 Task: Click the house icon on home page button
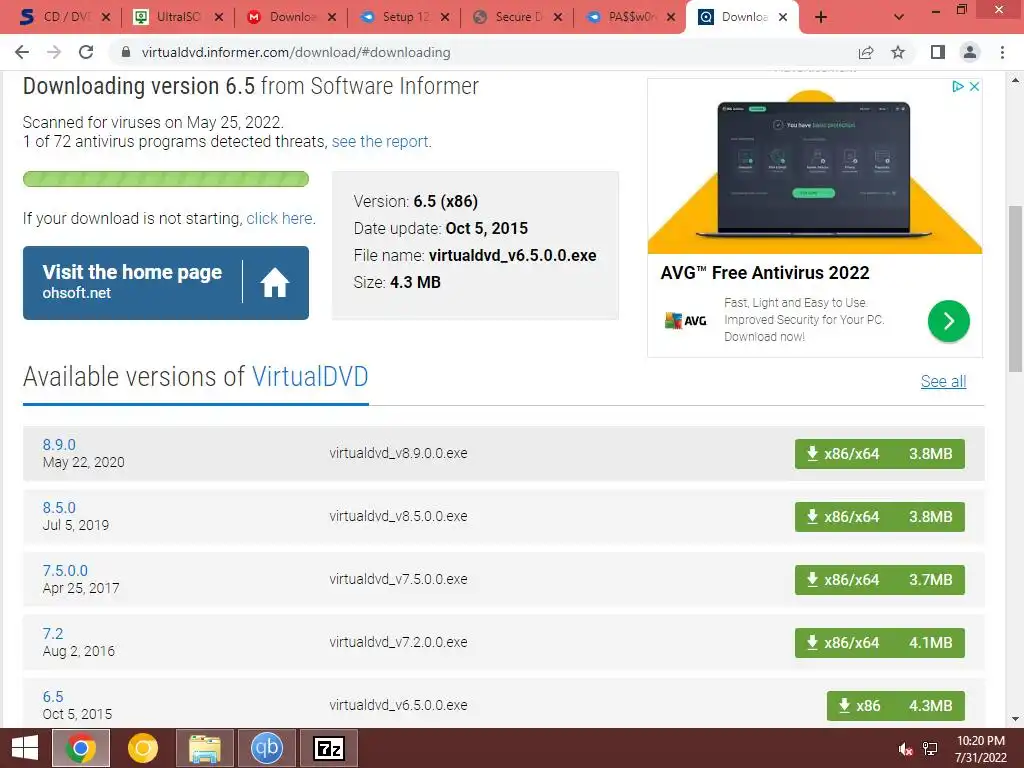(274, 283)
